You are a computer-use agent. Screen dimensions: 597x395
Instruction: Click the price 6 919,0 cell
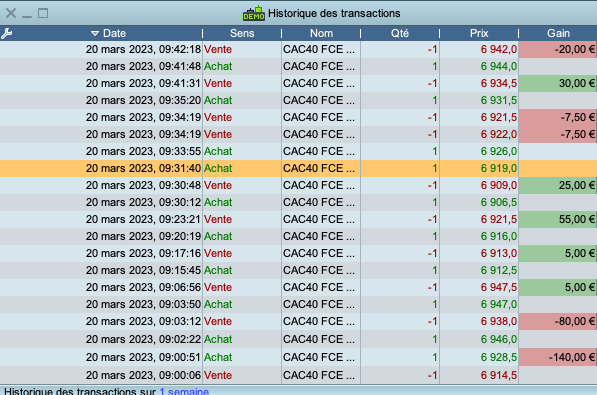(479, 168)
